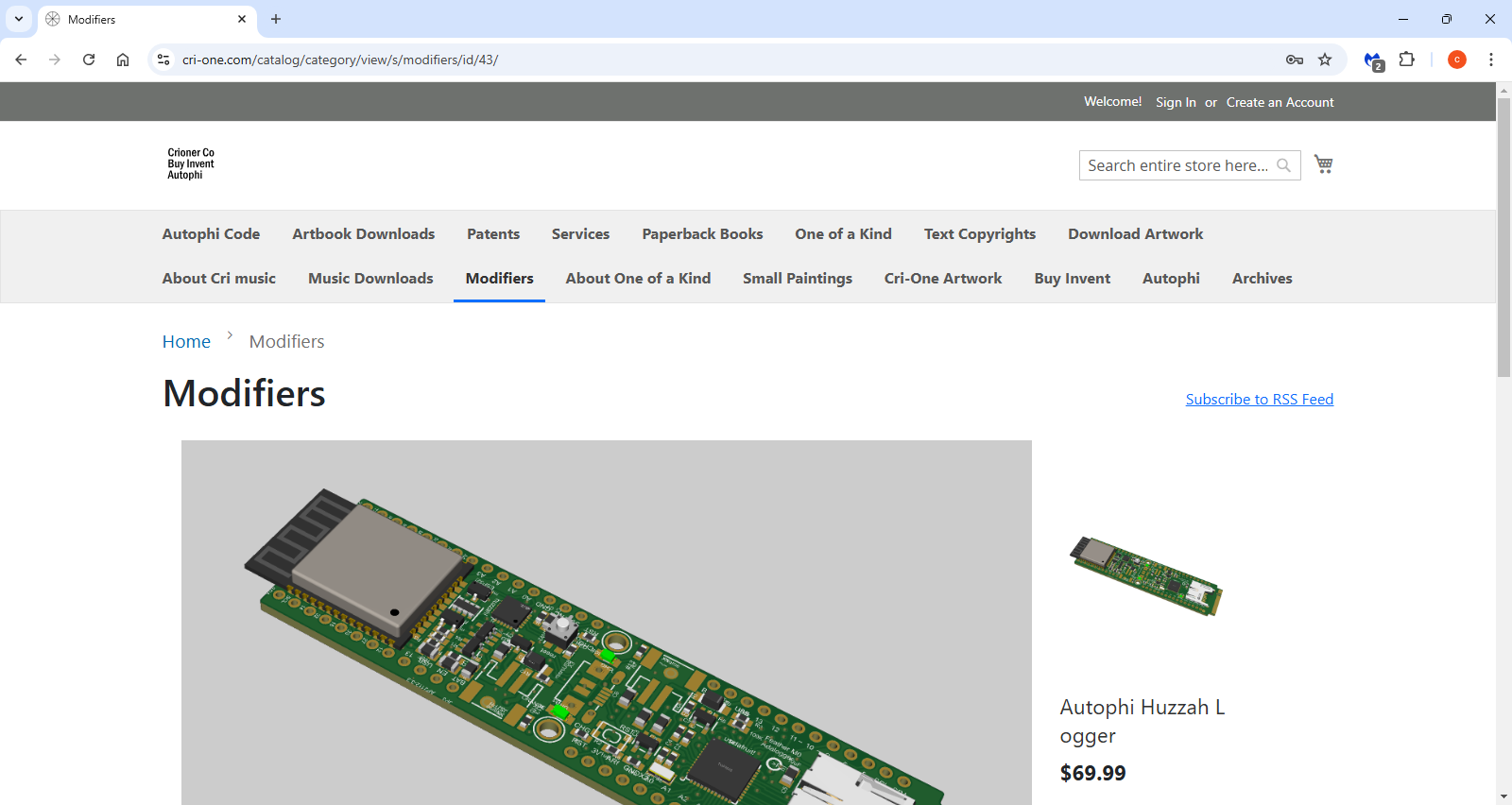Open the saved passwords key icon
This screenshot has width=1512, height=805.
(x=1295, y=60)
